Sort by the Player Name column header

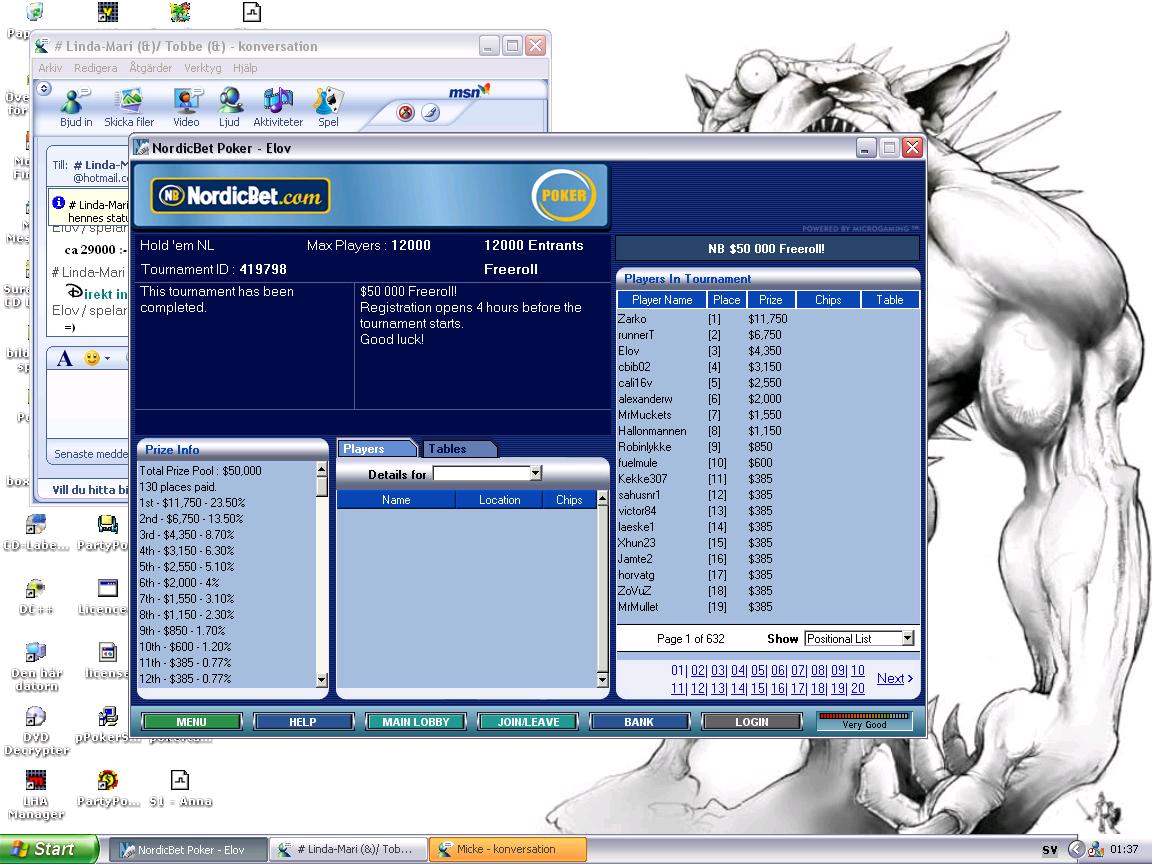tap(662, 300)
